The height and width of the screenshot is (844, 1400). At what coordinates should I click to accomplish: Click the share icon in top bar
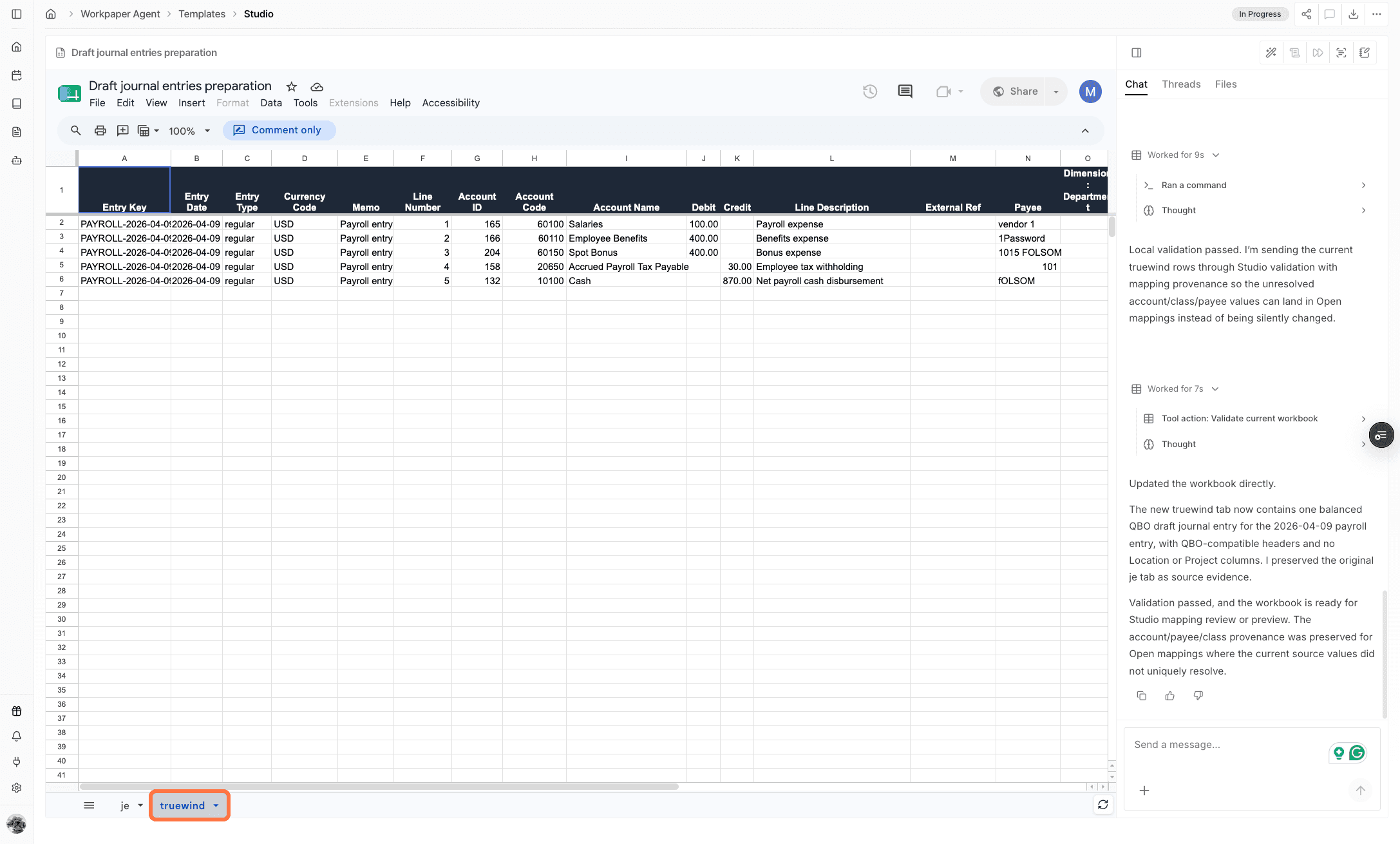click(x=1306, y=14)
